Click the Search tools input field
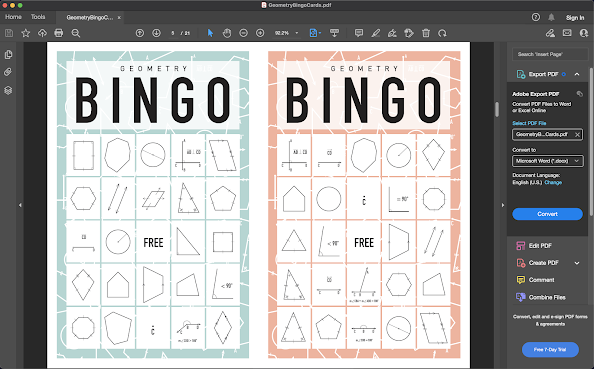 550,54
